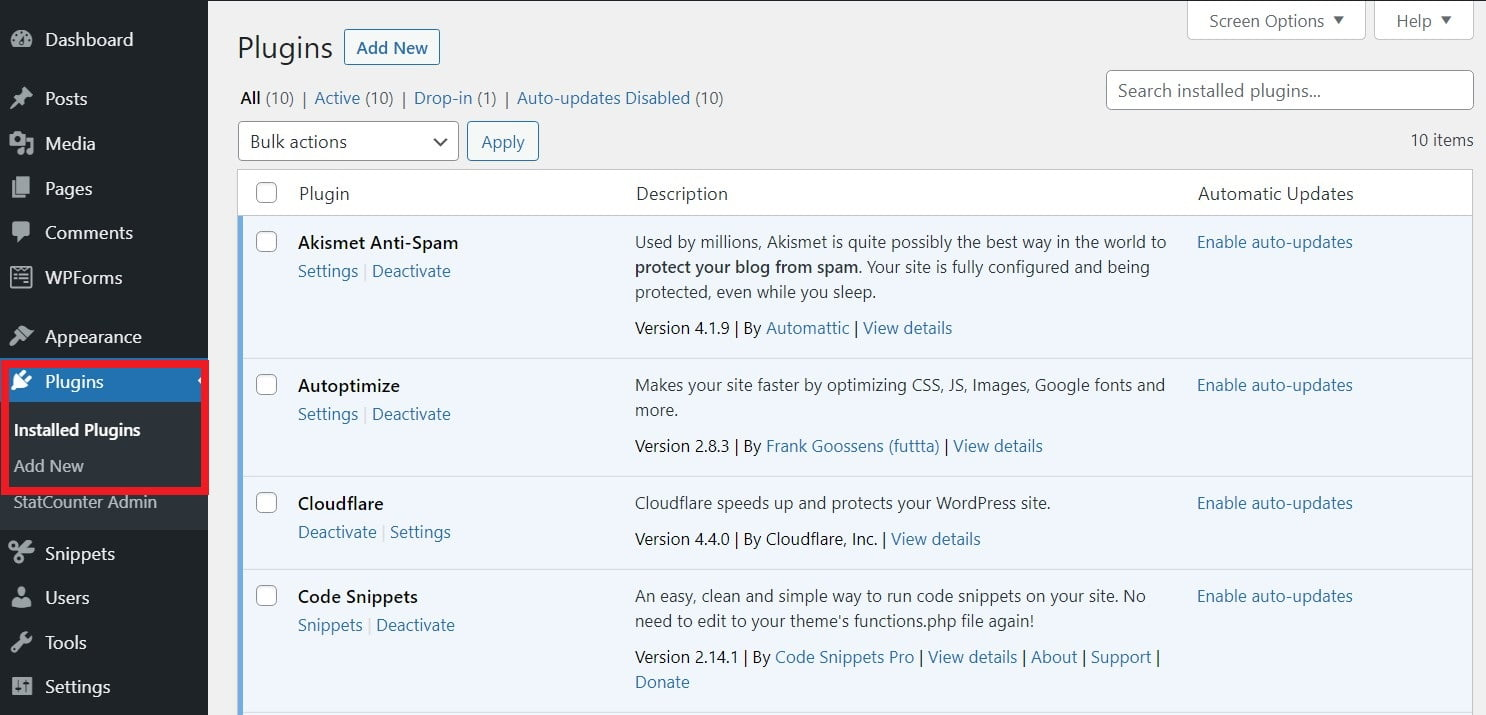Click the Comments bubble icon
The width and height of the screenshot is (1486, 715).
pyautogui.click(x=22, y=232)
